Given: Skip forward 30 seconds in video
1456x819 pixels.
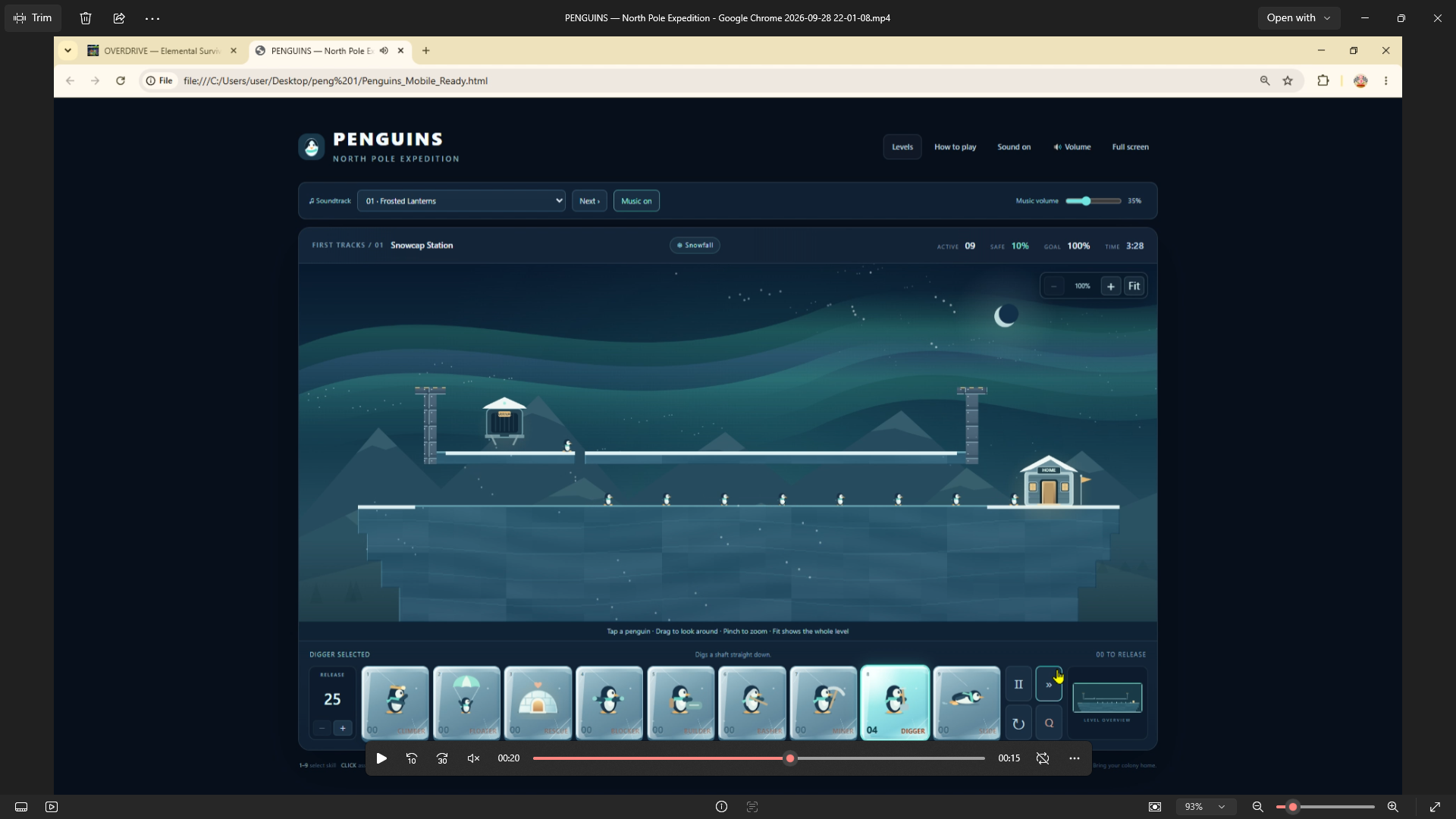Looking at the screenshot, I should point(442,758).
